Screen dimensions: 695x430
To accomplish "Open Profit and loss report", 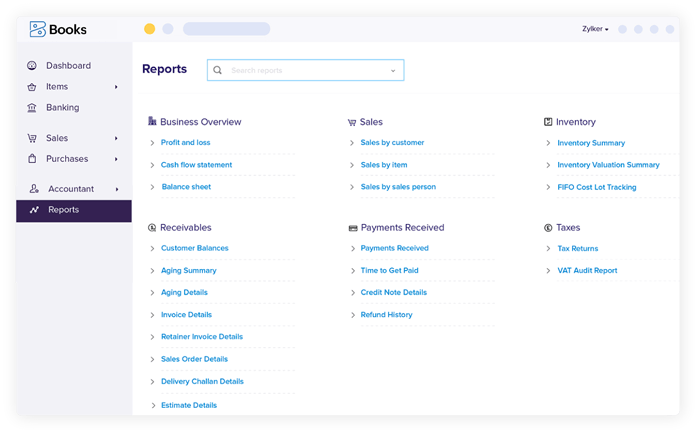I will 185,142.
